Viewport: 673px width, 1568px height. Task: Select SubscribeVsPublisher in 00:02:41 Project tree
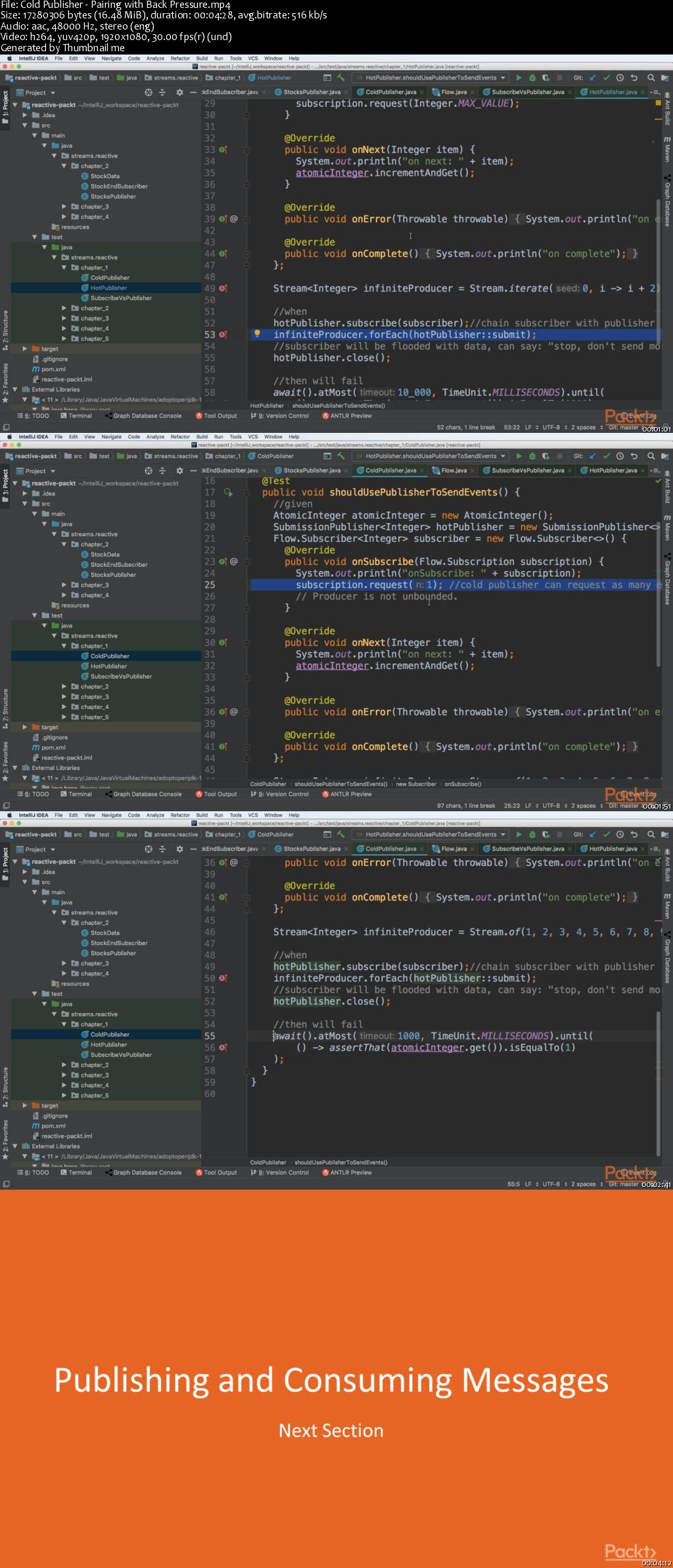(x=116, y=1054)
